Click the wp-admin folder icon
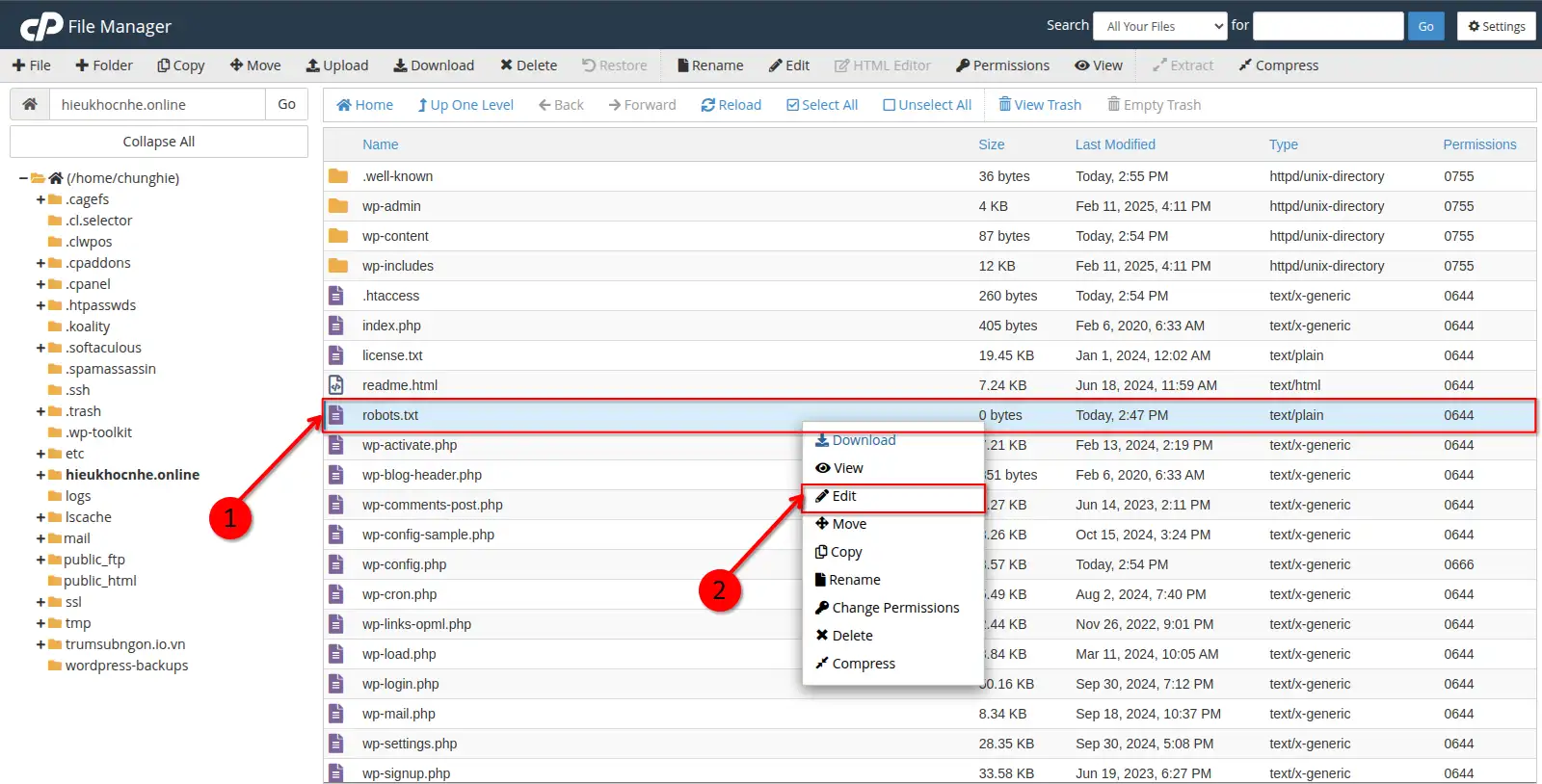Image resolution: width=1542 pixels, height=784 pixels. tap(337, 206)
